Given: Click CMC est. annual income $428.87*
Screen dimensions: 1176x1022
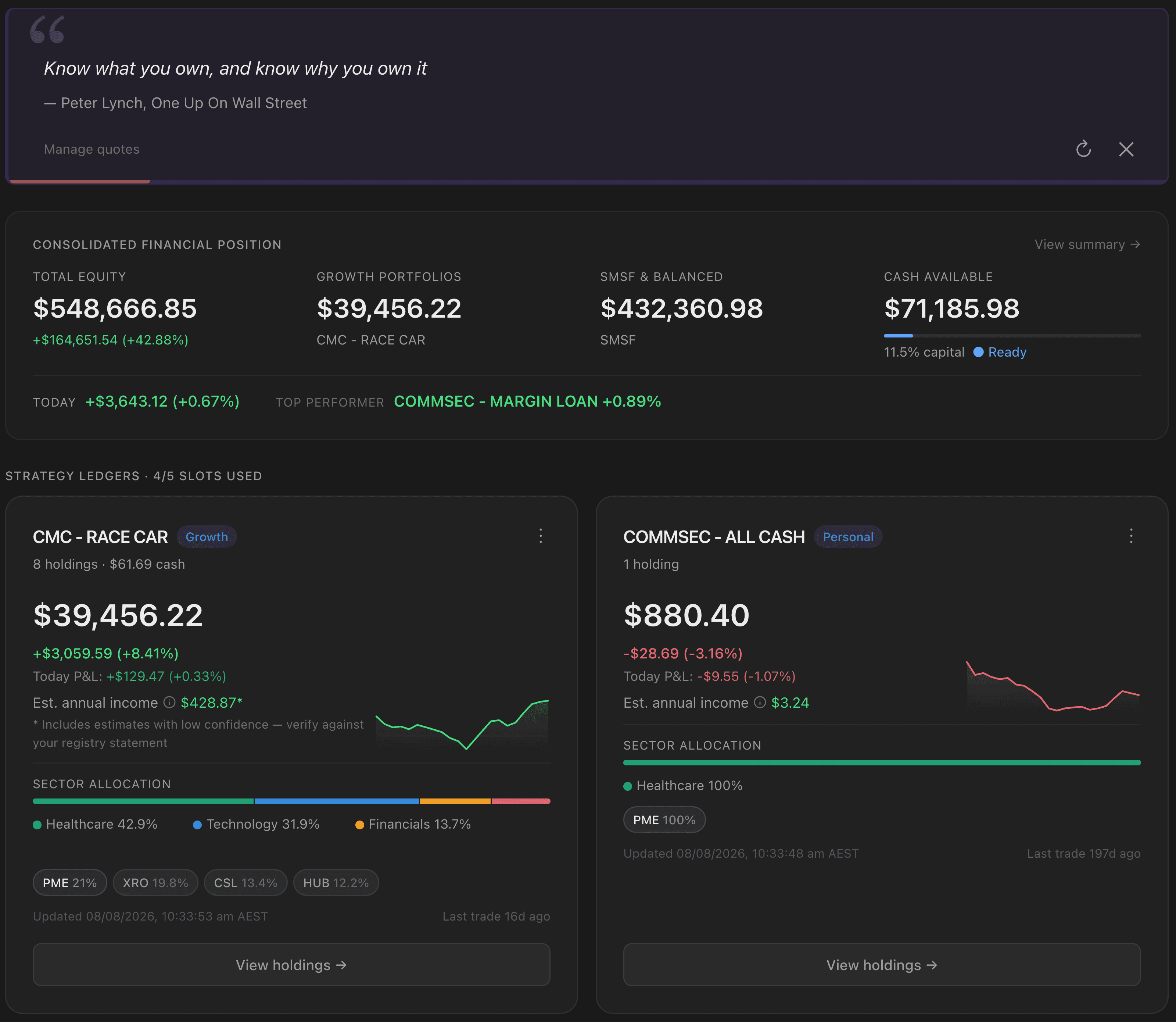Looking at the screenshot, I should click(x=211, y=703).
